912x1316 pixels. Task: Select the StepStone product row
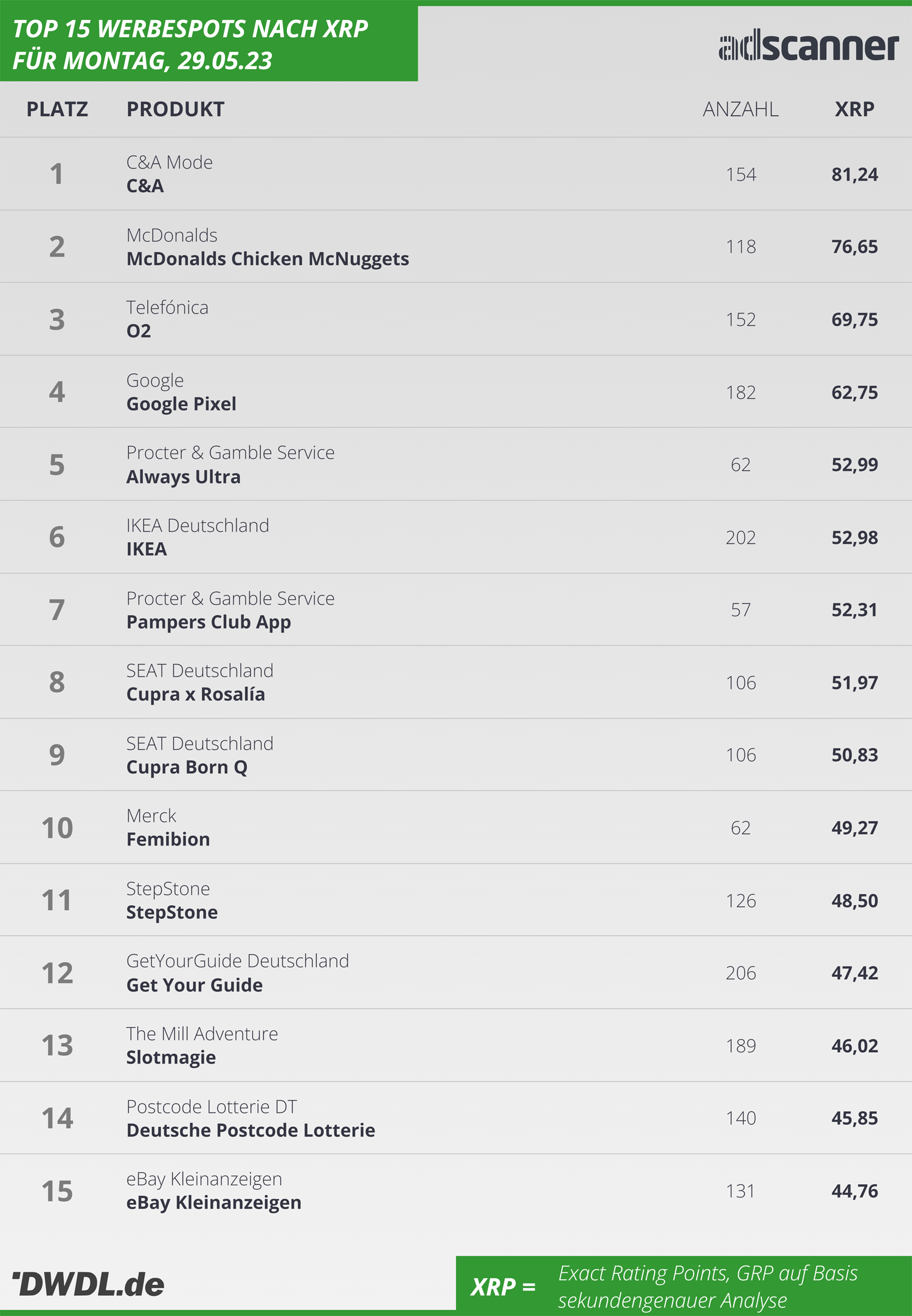[456, 900]
